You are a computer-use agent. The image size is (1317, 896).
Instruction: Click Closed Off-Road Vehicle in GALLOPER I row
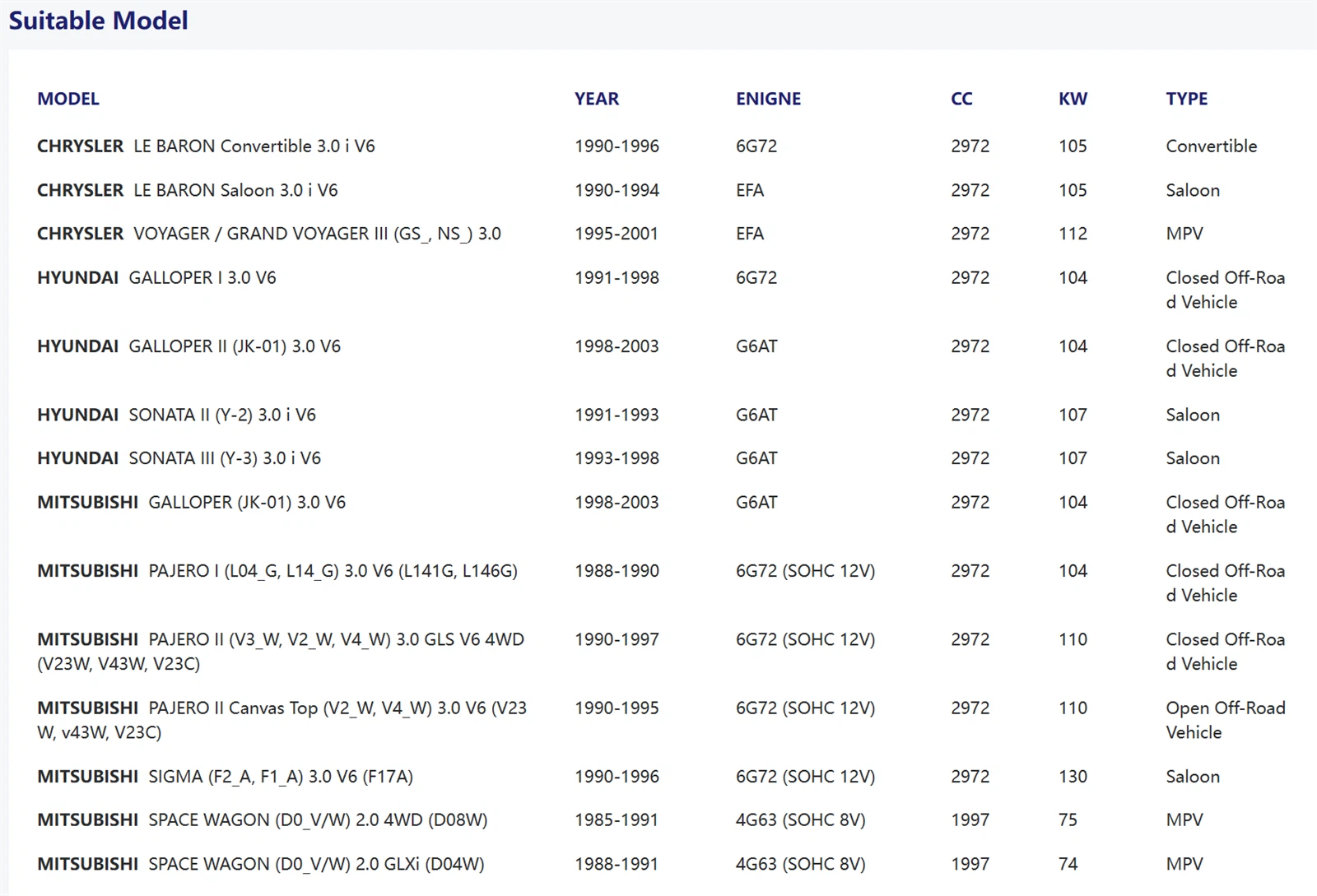point(1226,290)
